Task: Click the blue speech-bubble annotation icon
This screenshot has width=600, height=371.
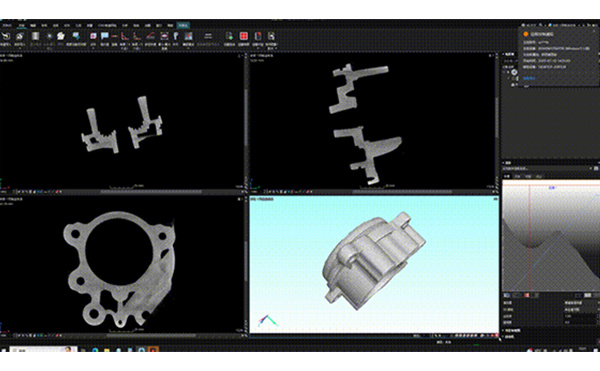Action: tap(104, 36)
